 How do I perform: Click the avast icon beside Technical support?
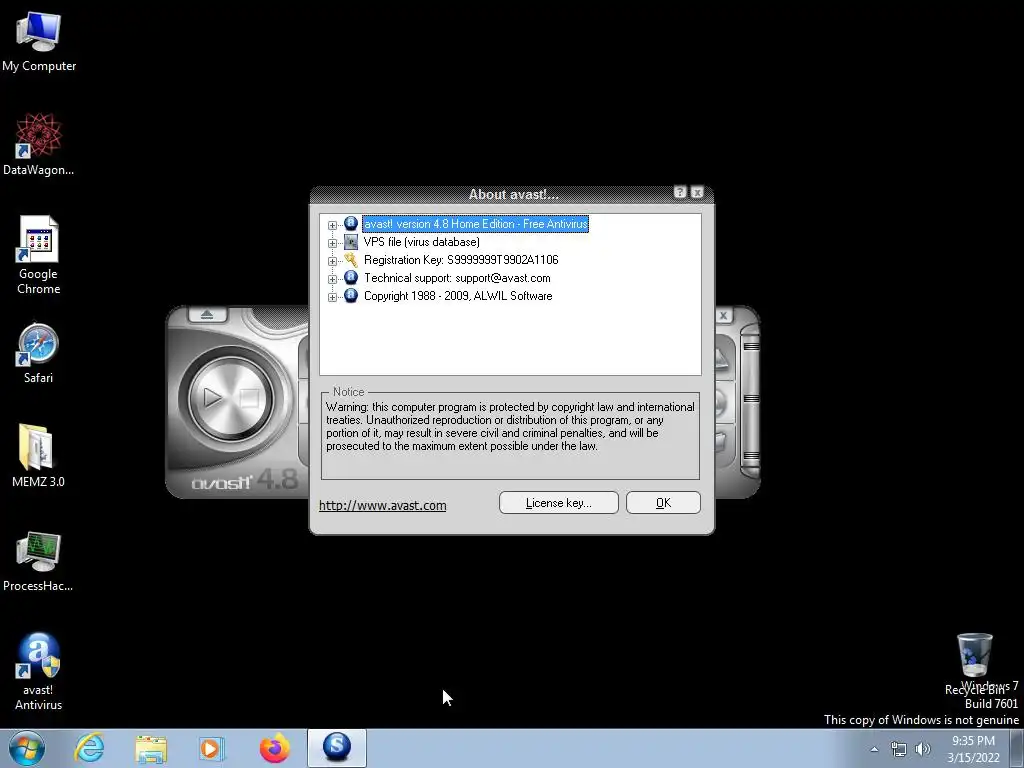click(x=351, y=278)
